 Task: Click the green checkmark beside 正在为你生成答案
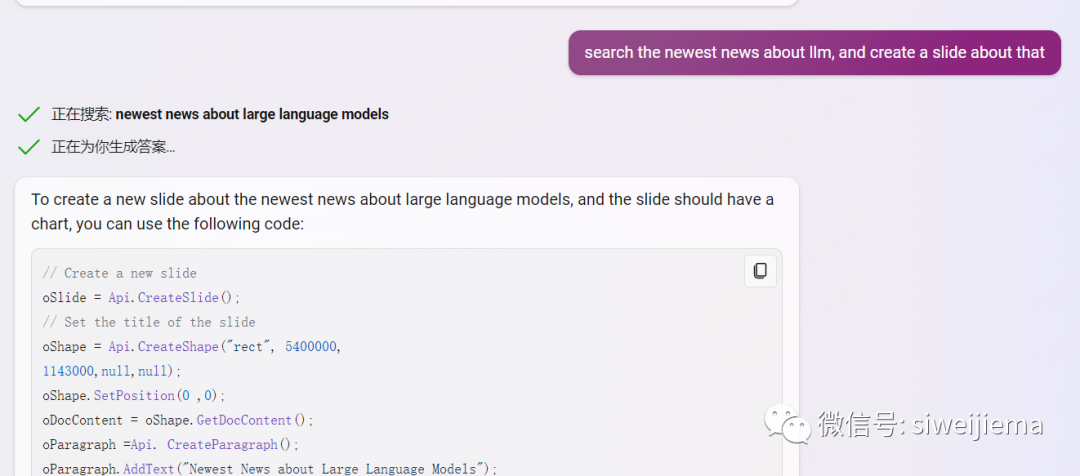[29, 147]
